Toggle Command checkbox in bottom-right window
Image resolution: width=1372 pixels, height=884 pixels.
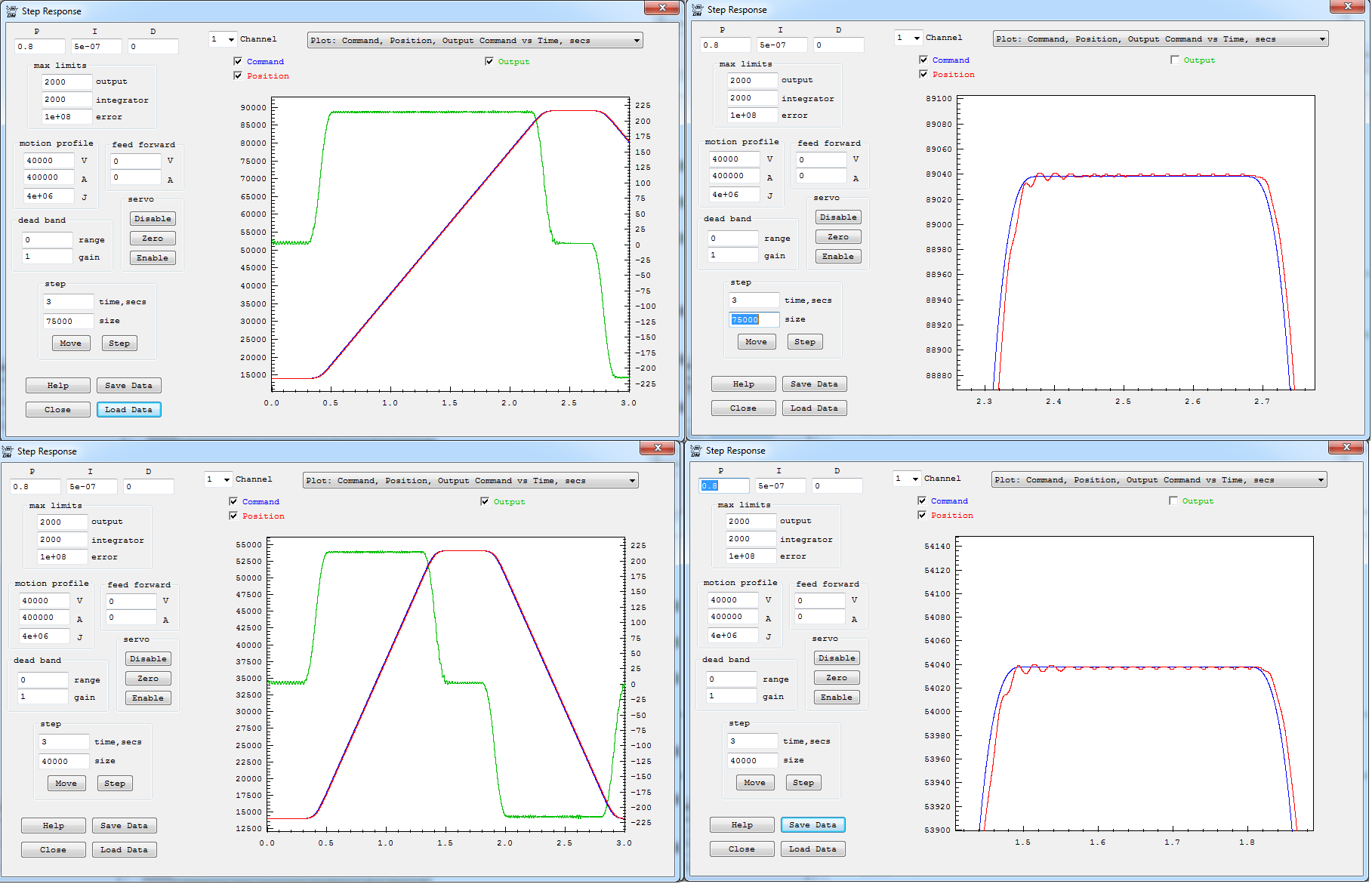point(922,501)
